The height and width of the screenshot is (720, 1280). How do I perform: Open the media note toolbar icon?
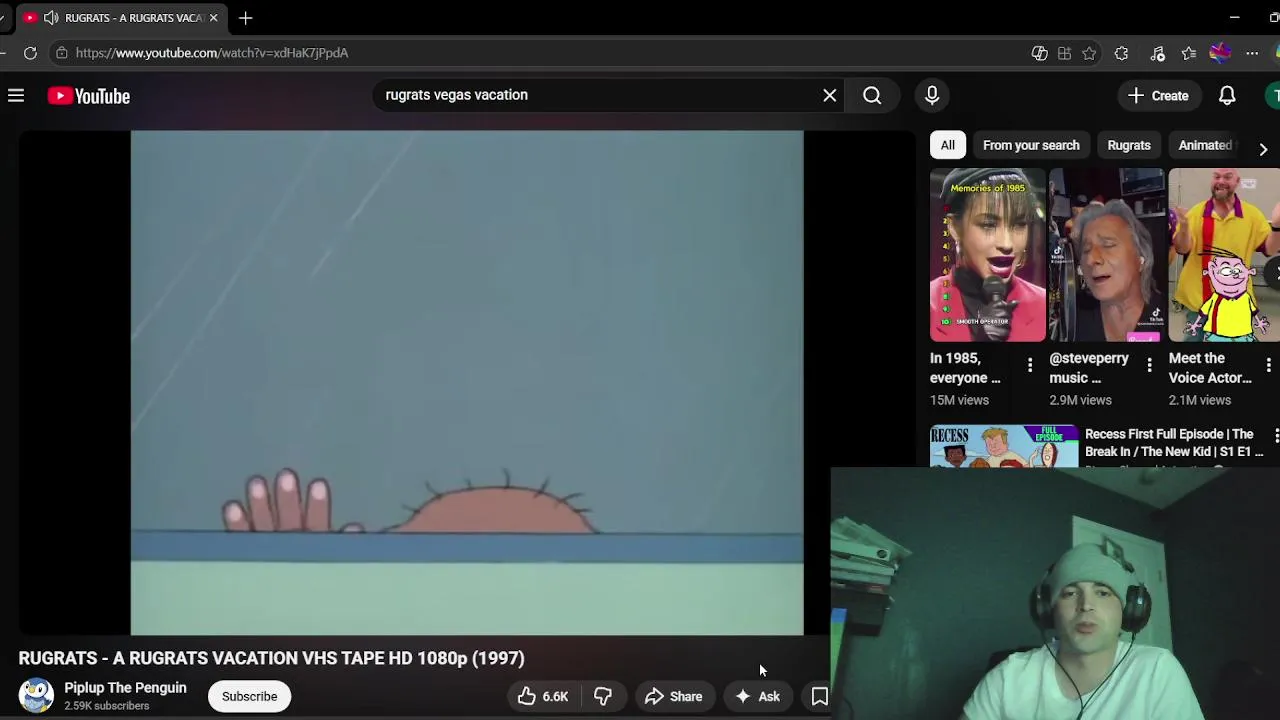click(x=1158, y=53)
